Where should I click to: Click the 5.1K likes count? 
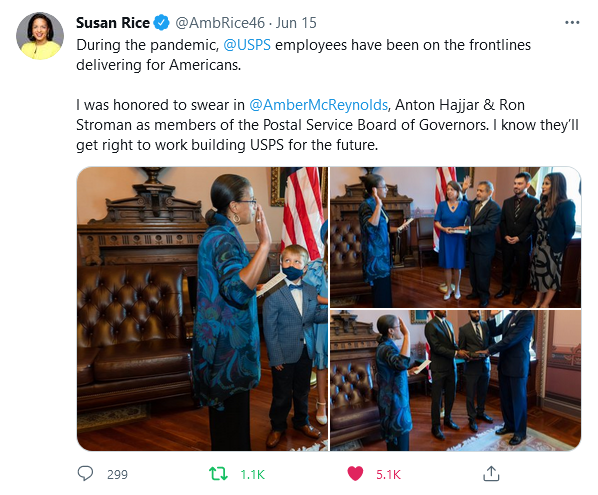pos(388,474)
